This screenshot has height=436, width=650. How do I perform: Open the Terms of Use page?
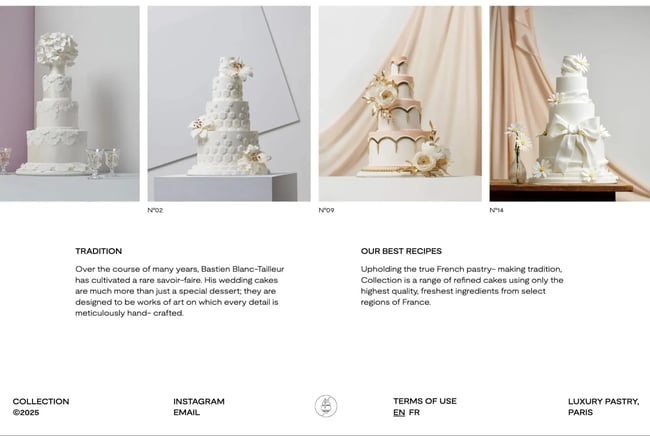(x=425, y=401)
